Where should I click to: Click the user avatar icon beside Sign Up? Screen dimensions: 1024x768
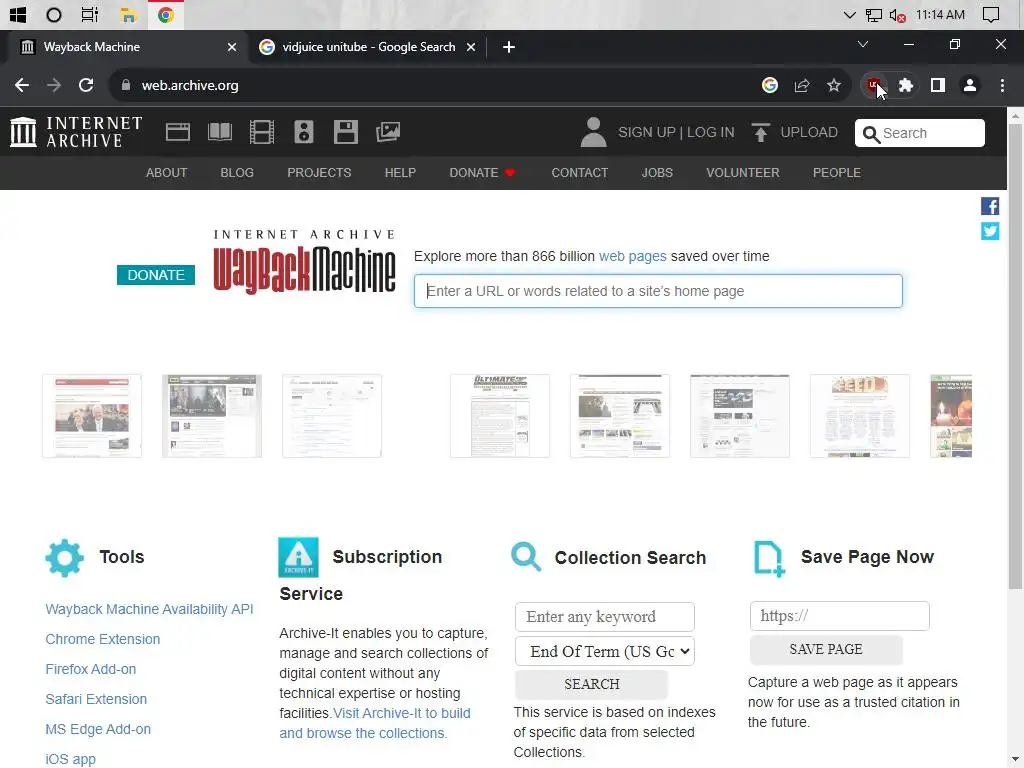coord(593,132)
